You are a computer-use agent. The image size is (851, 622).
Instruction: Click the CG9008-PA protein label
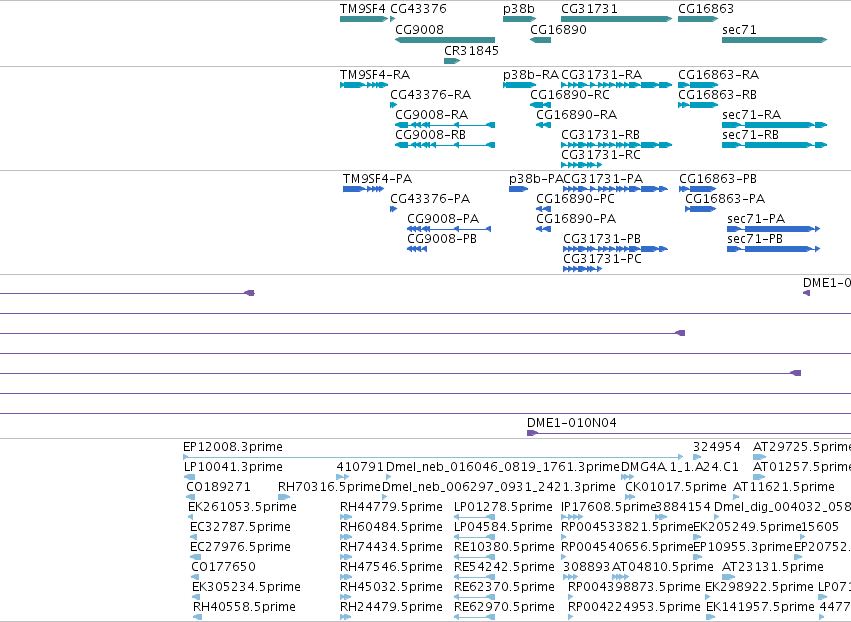tap(443, 219)
